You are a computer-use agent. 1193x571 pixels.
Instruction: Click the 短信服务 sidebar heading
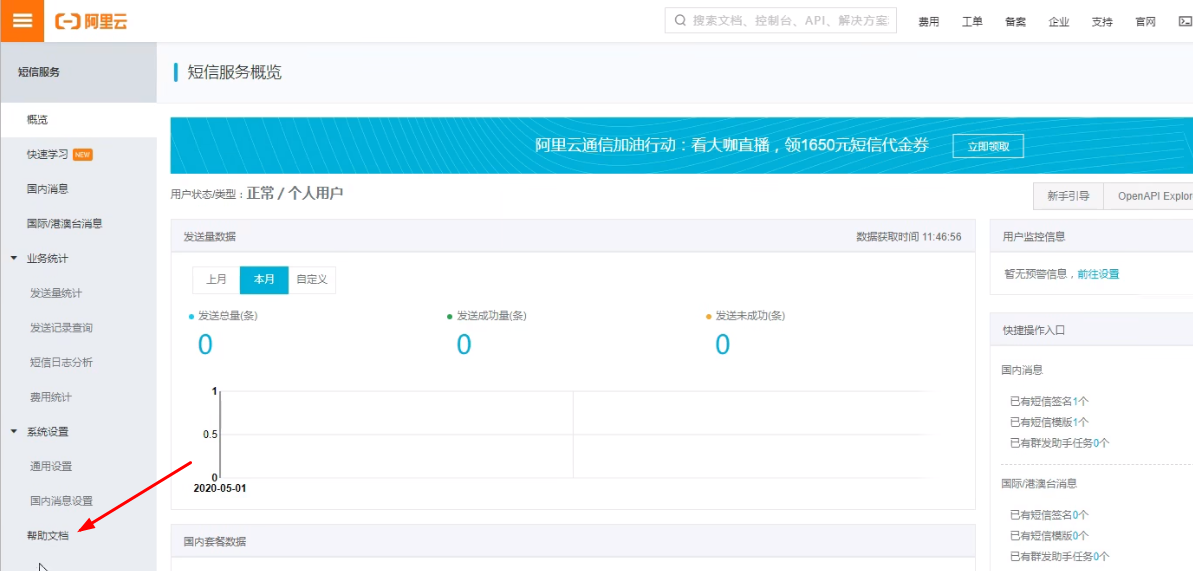(x=39, y=72)
